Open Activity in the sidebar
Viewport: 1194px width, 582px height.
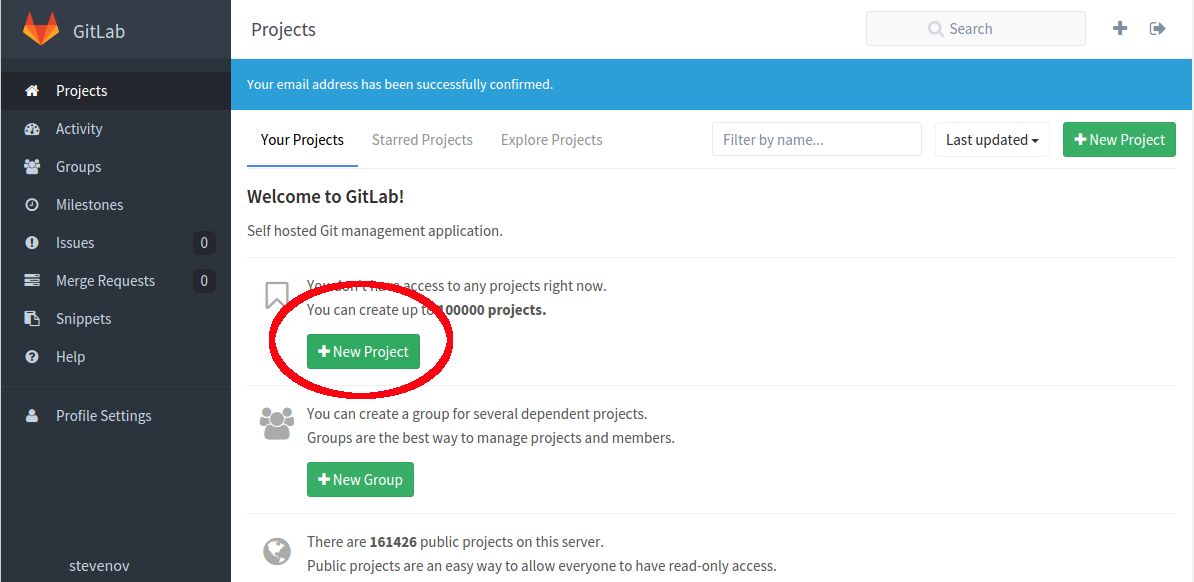pos(116,129)
